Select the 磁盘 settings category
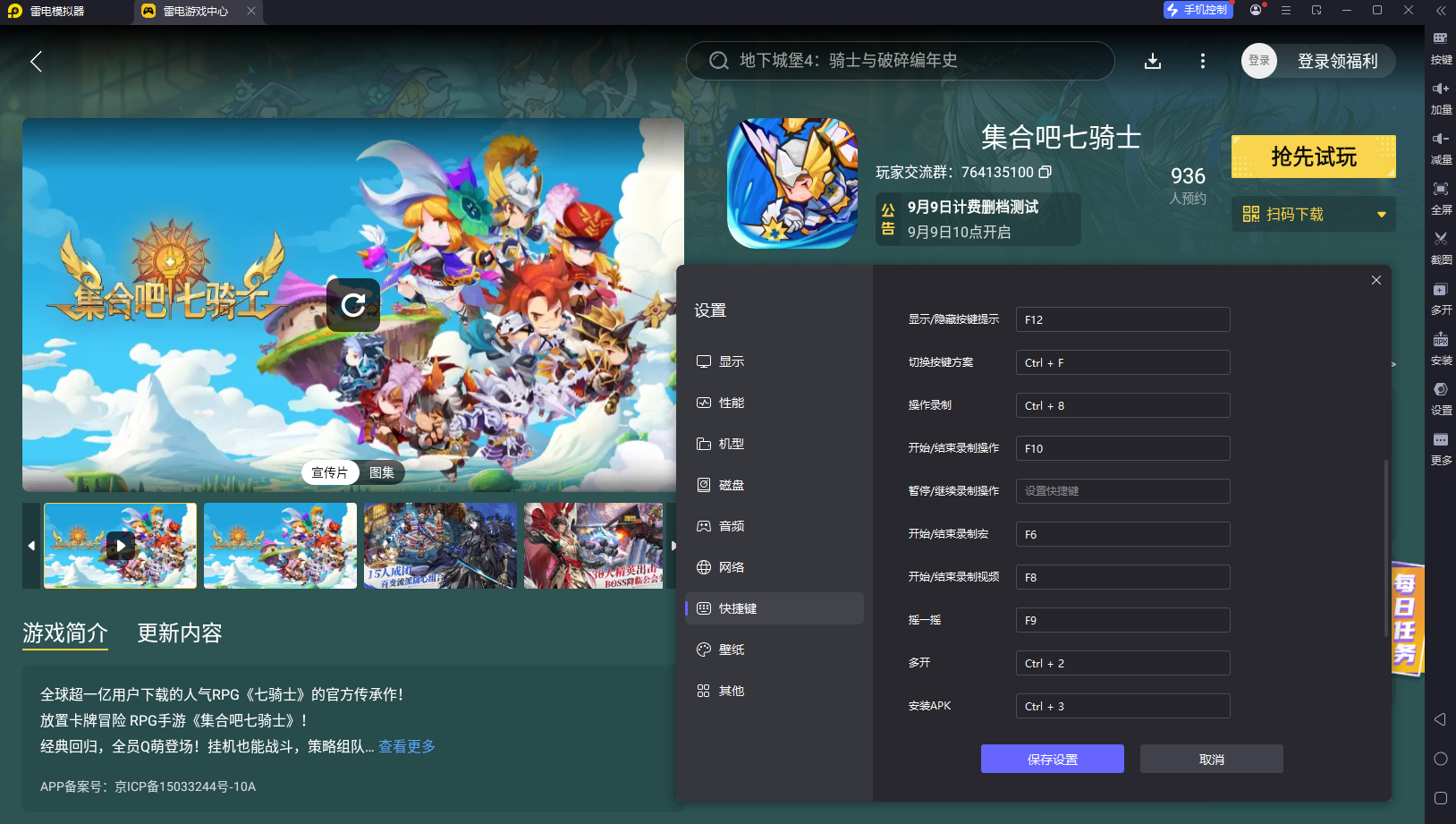Image resolution: width=1456 pixels, height=824 pixels. (x=775, y=485)
